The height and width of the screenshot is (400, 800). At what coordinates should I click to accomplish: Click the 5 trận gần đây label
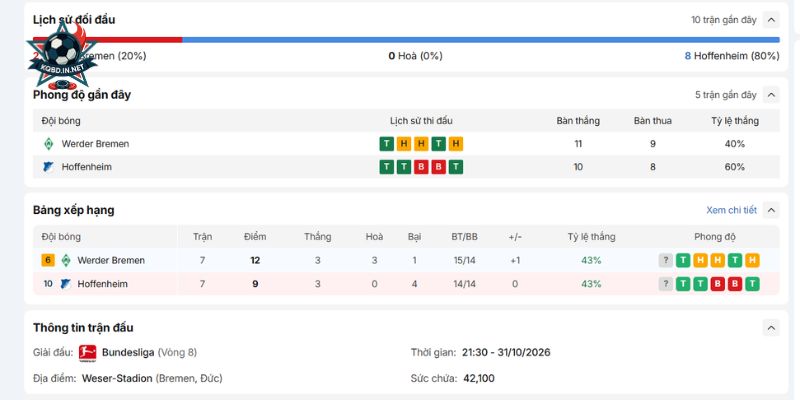pyautogui.click(x=726, y=95)
